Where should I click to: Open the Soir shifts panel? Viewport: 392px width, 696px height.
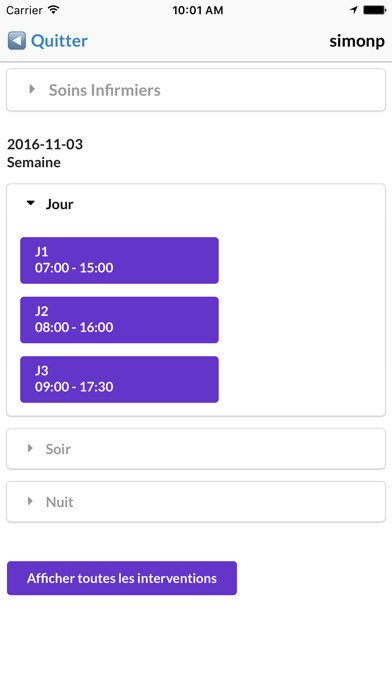[196, 449]
